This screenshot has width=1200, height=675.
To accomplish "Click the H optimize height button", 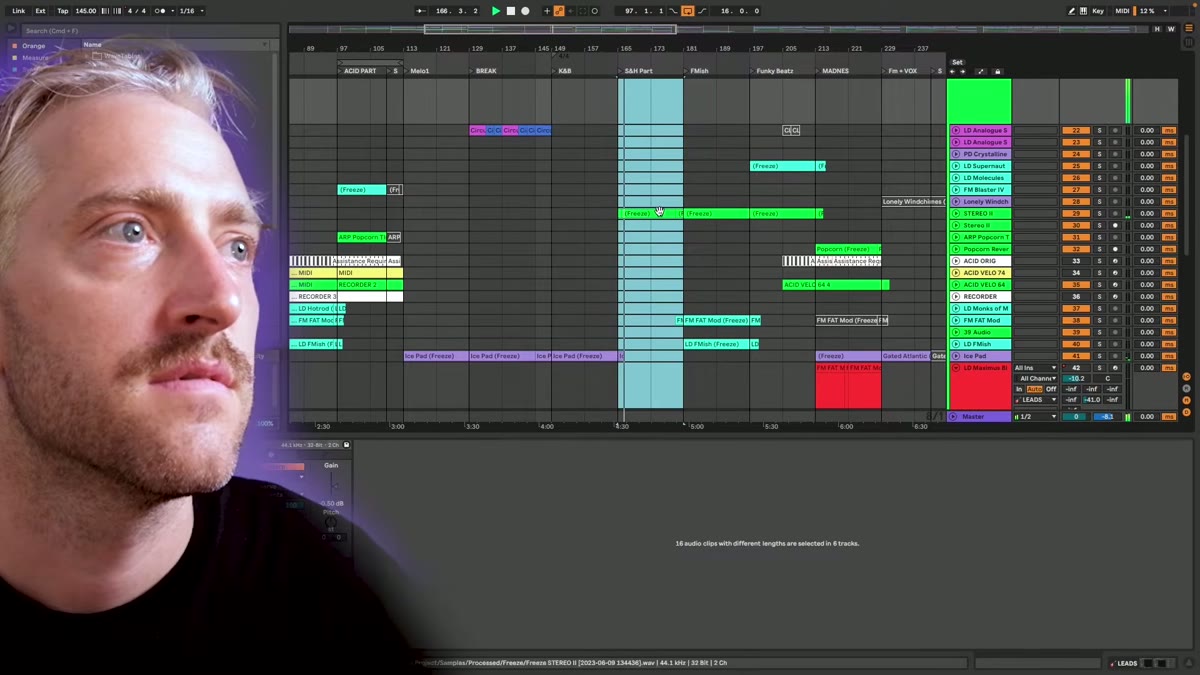I will (1158, 29).
